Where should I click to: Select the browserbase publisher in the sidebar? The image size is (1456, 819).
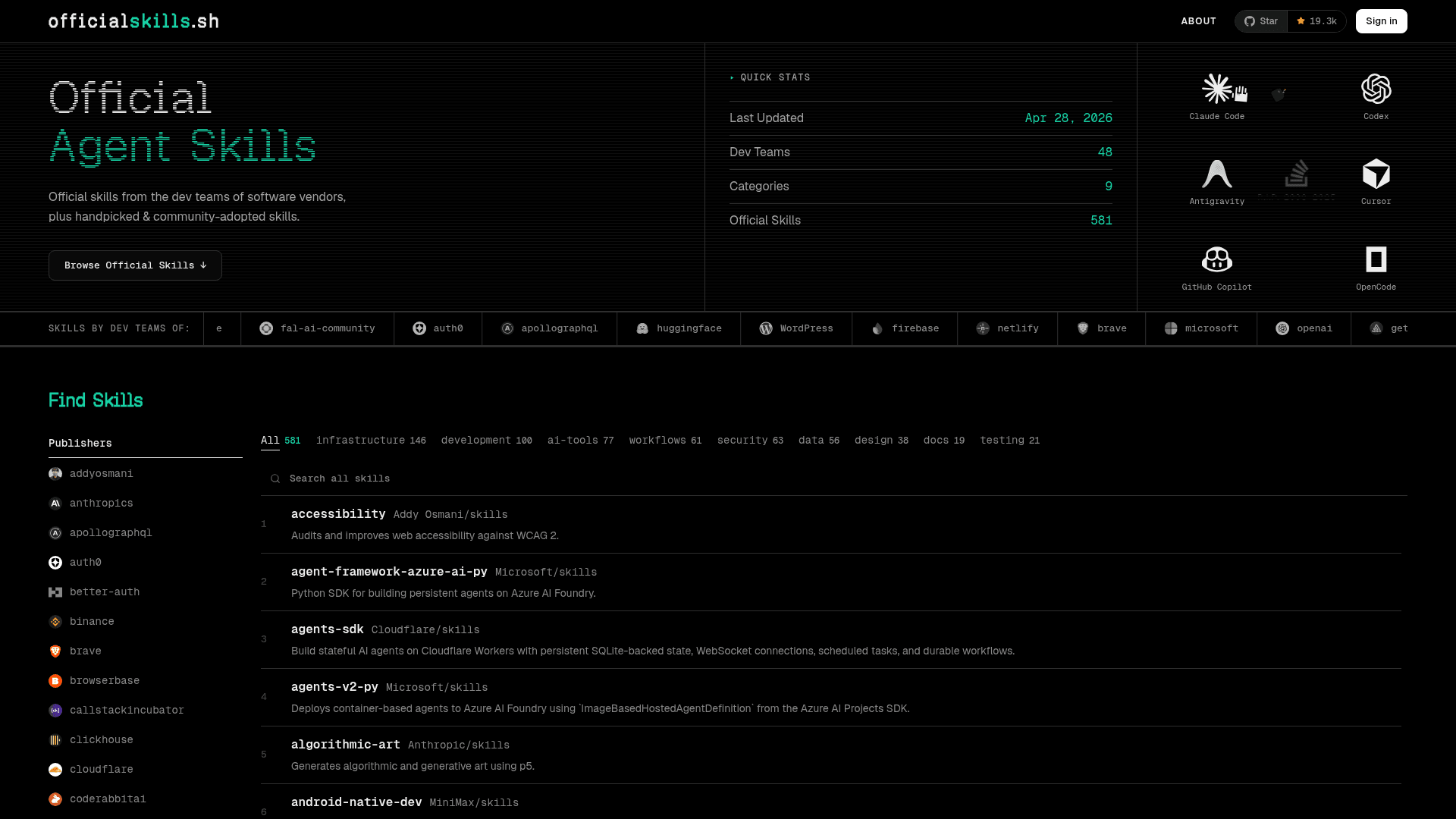coord(104,681)
